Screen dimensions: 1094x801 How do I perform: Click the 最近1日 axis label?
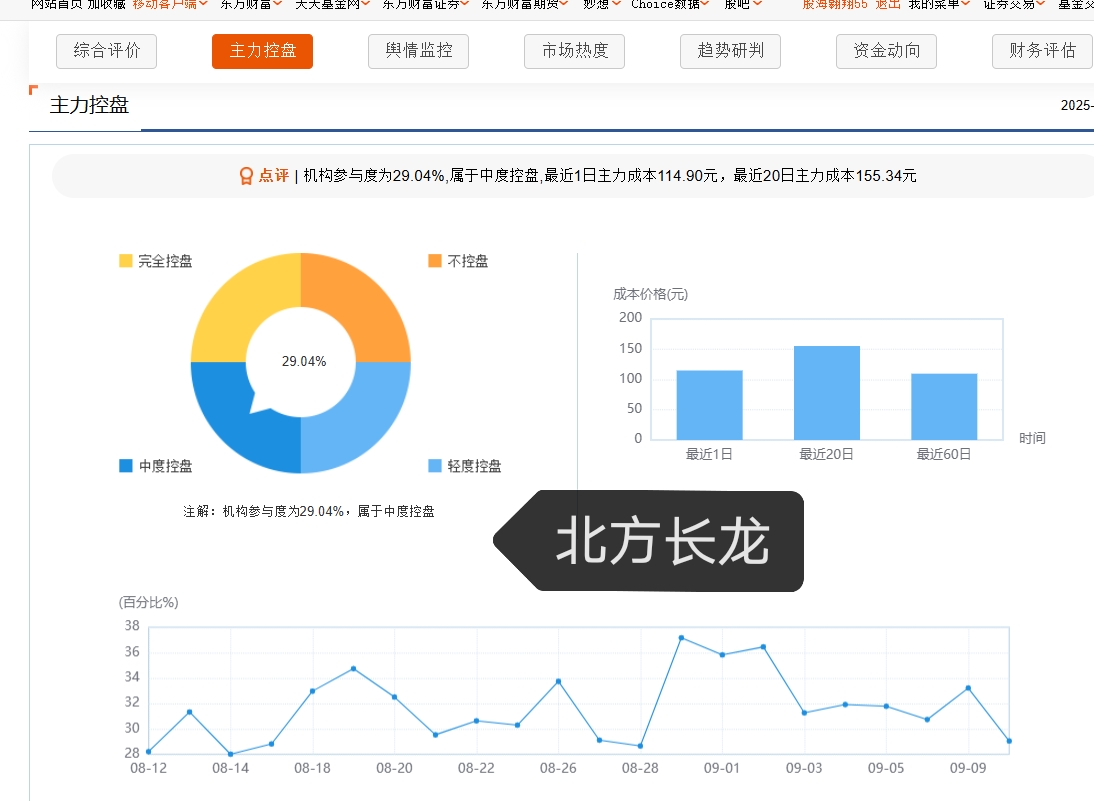pyautogui.click(x=709, y=454)
